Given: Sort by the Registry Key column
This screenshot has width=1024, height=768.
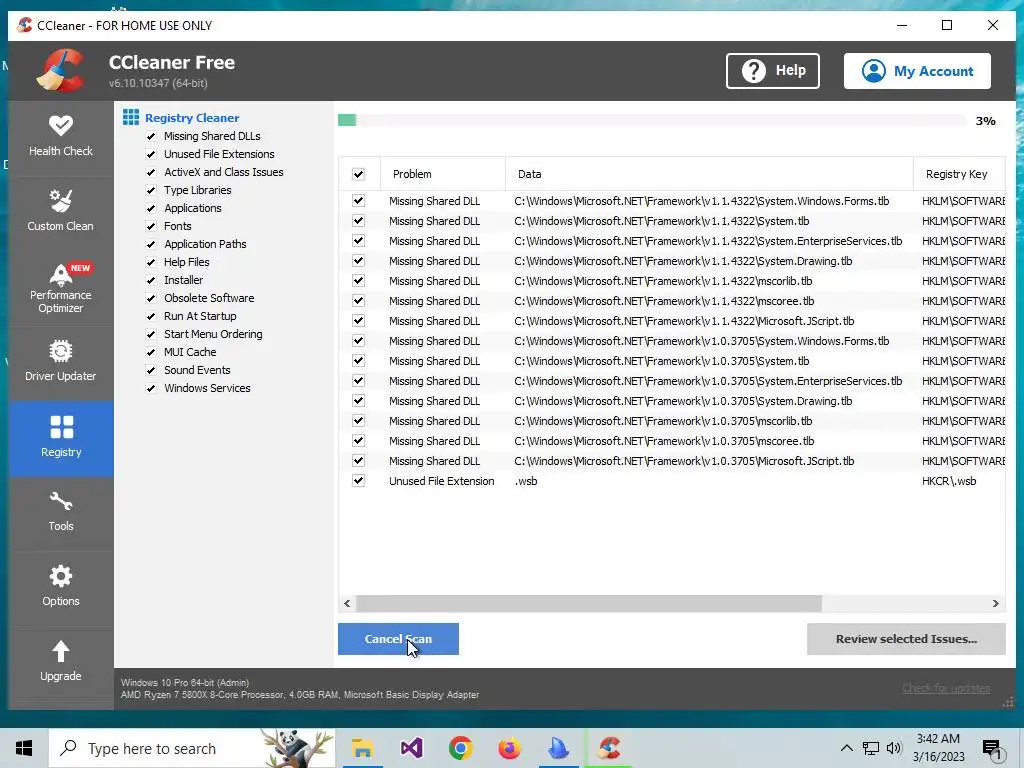Looking at the screenshot, I should click(x=959, y=174).
